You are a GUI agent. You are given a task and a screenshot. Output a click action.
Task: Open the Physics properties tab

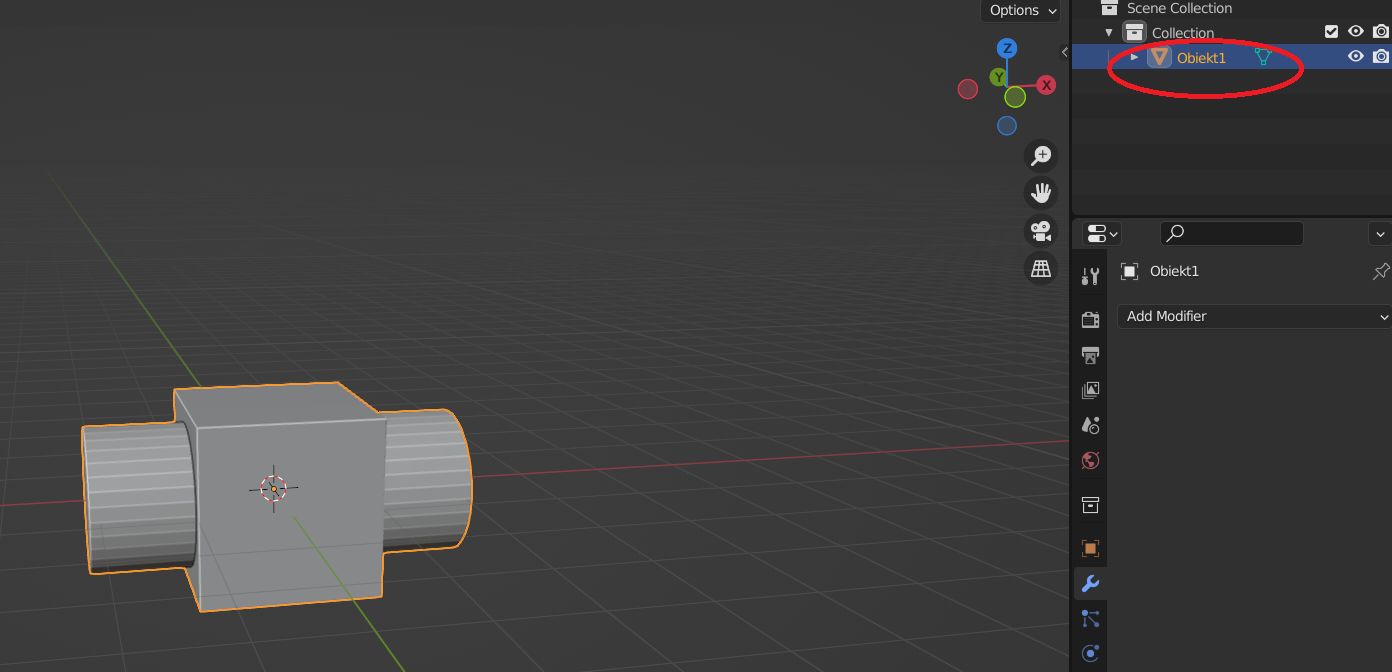(x=1090, y=654)
